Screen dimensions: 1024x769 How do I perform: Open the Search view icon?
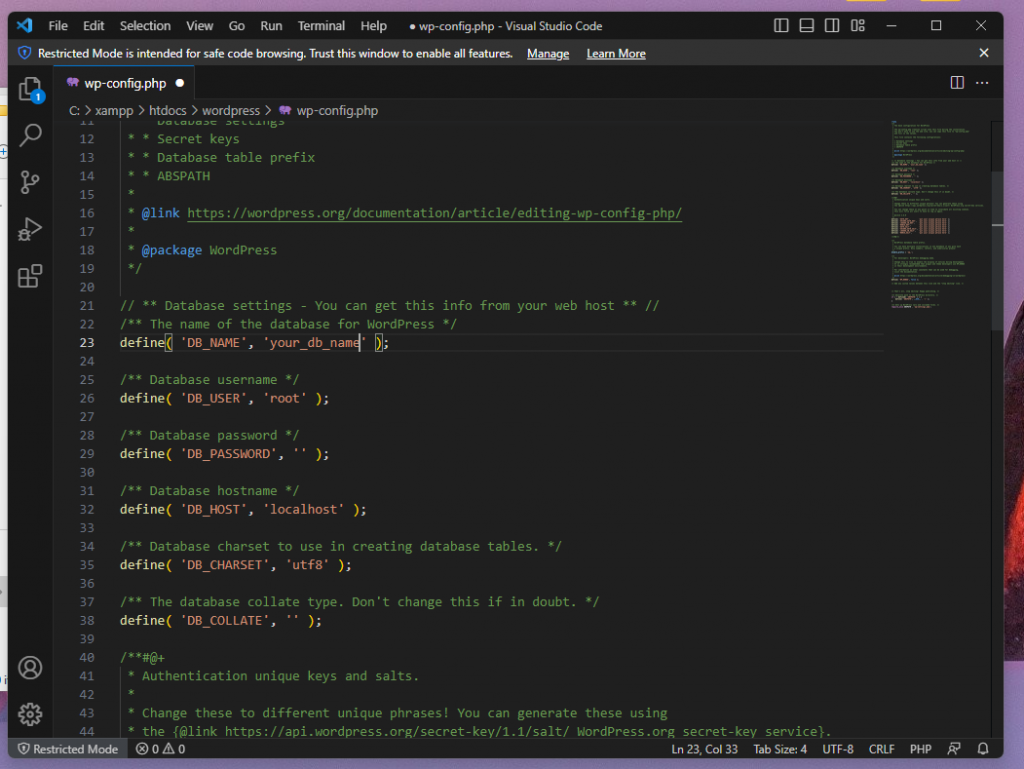[30, 135]
